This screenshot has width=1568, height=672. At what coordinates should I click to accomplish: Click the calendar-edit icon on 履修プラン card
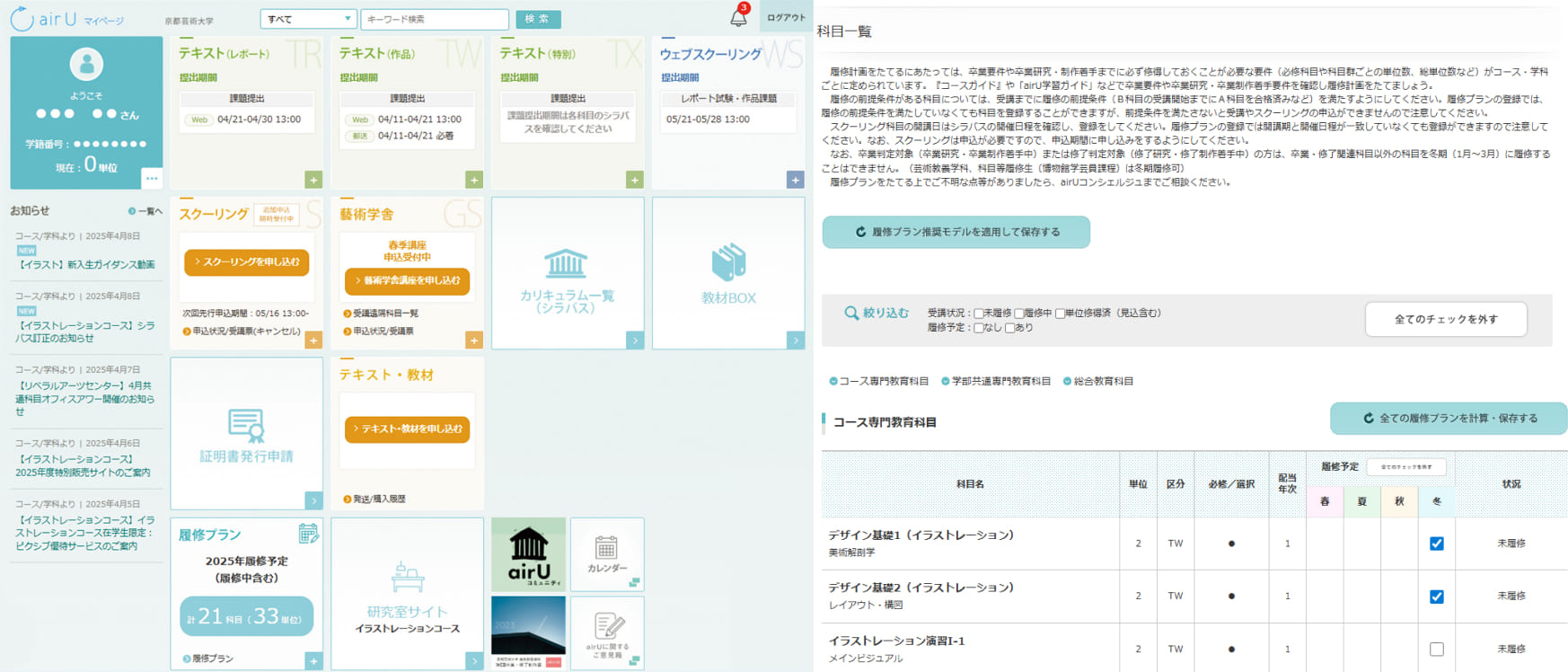coord(309,534)
